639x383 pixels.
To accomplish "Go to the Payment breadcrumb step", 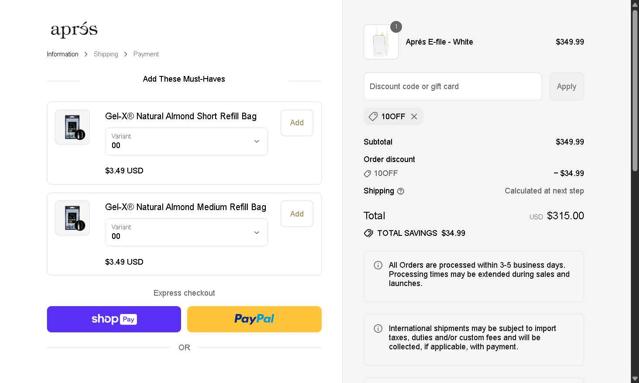I will tap(146, 54).
